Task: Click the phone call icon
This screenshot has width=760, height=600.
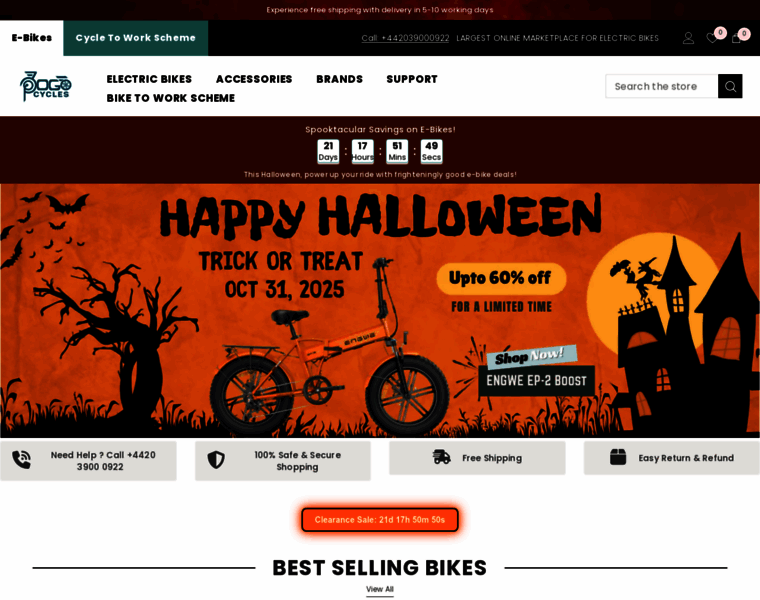Action: coord(21,460)
